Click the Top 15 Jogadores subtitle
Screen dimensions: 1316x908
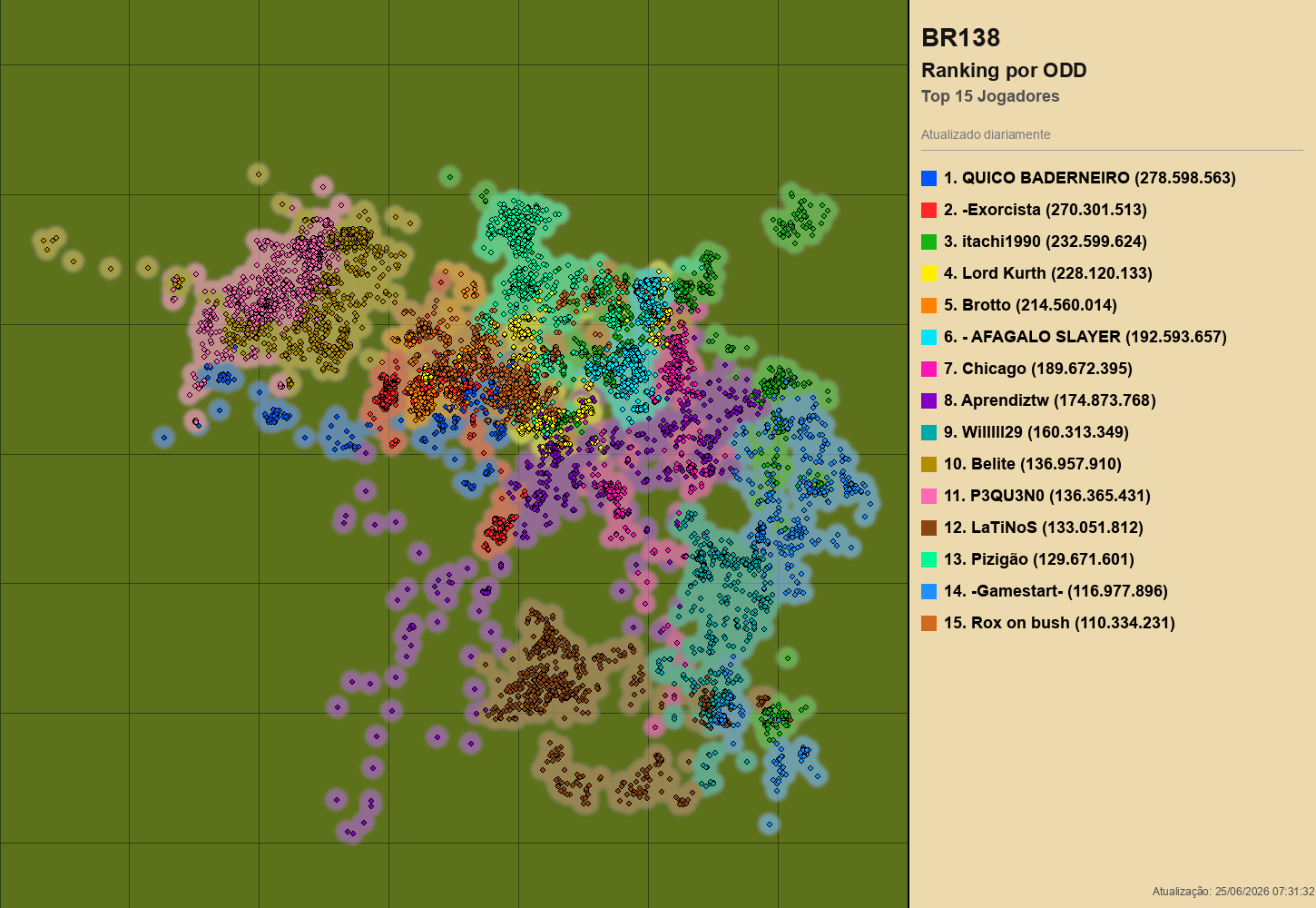990,96
